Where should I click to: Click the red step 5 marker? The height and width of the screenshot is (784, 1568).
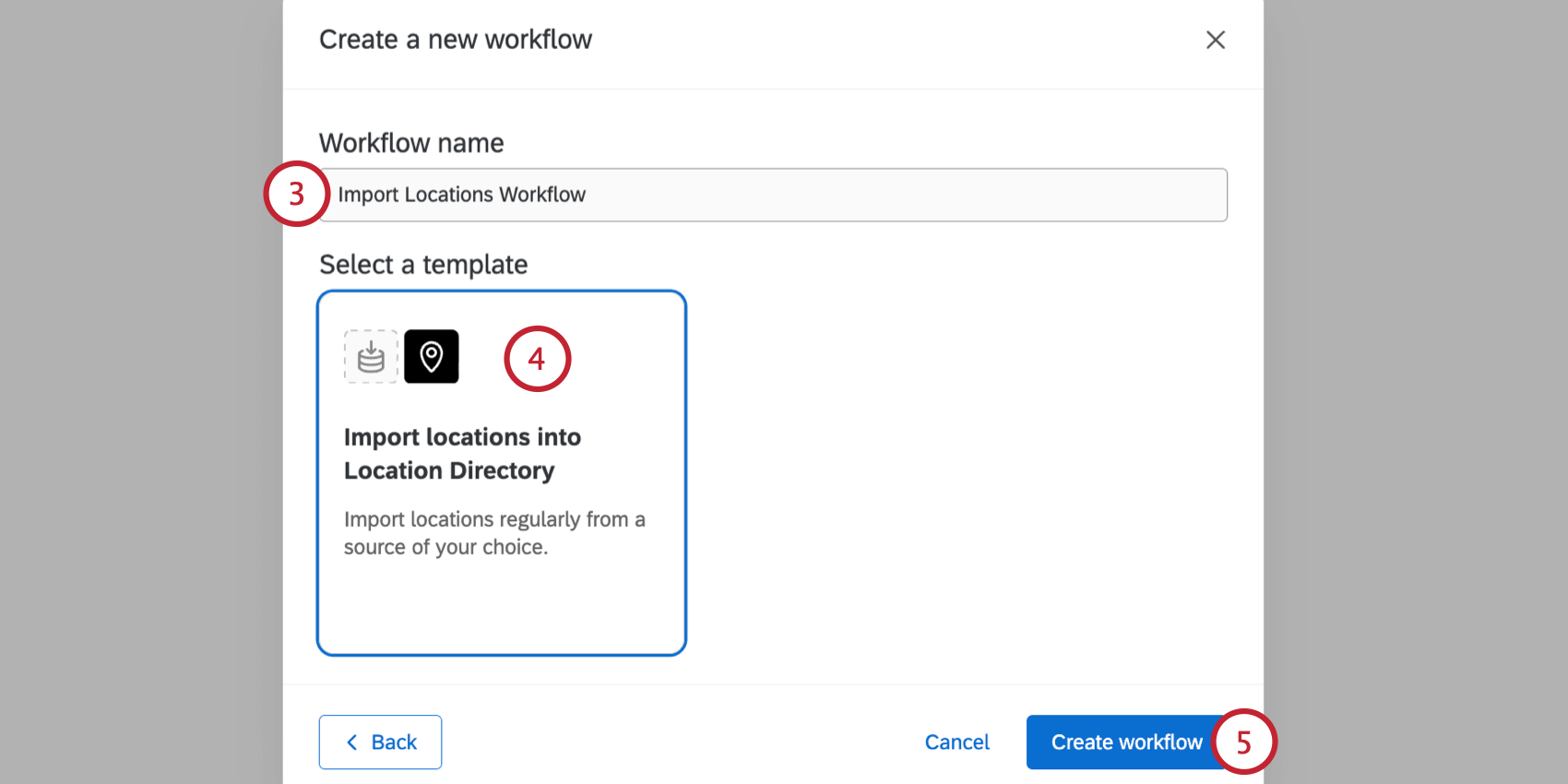point(1243,742)
